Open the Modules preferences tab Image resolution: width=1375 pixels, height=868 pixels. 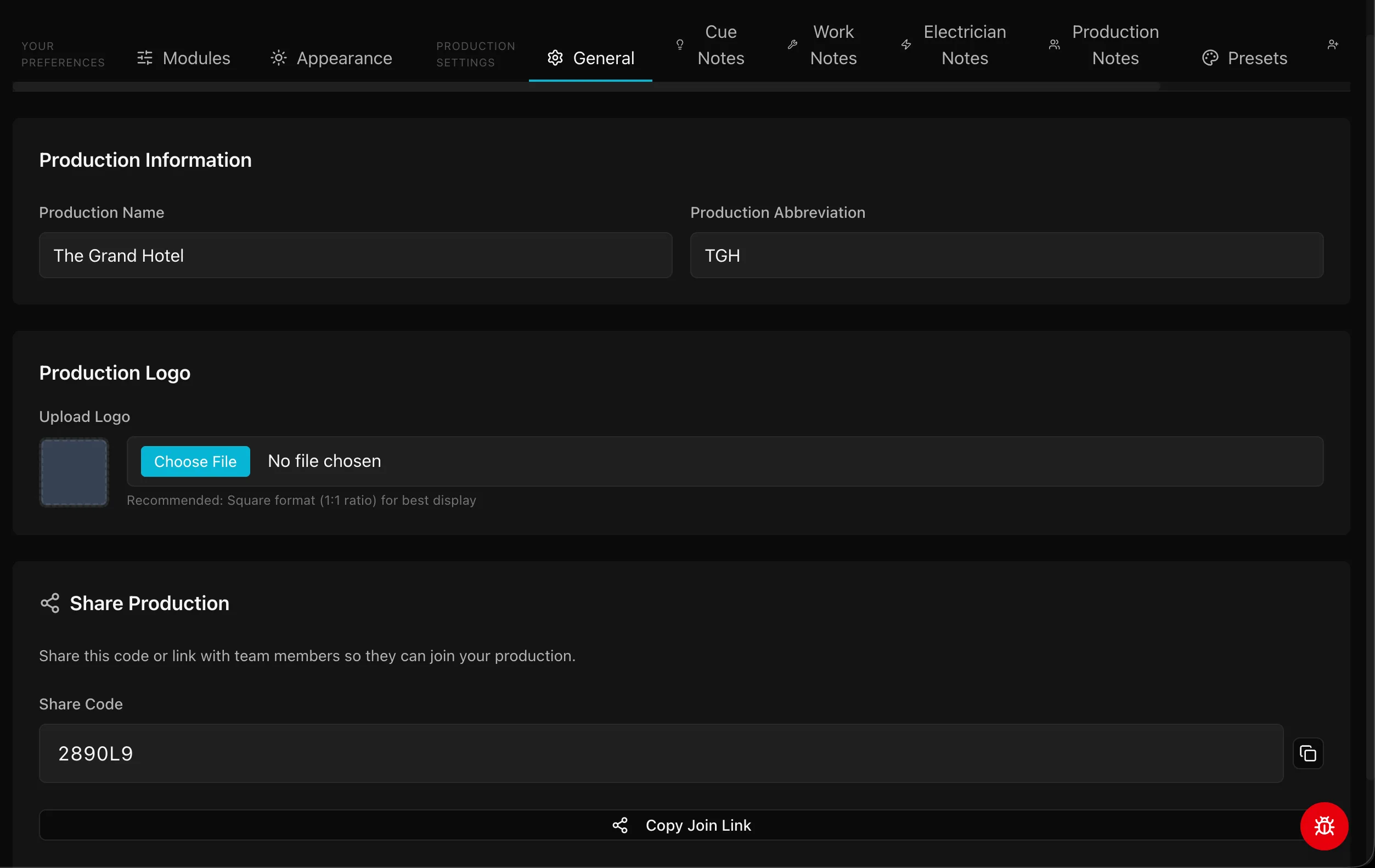(183, 58)
